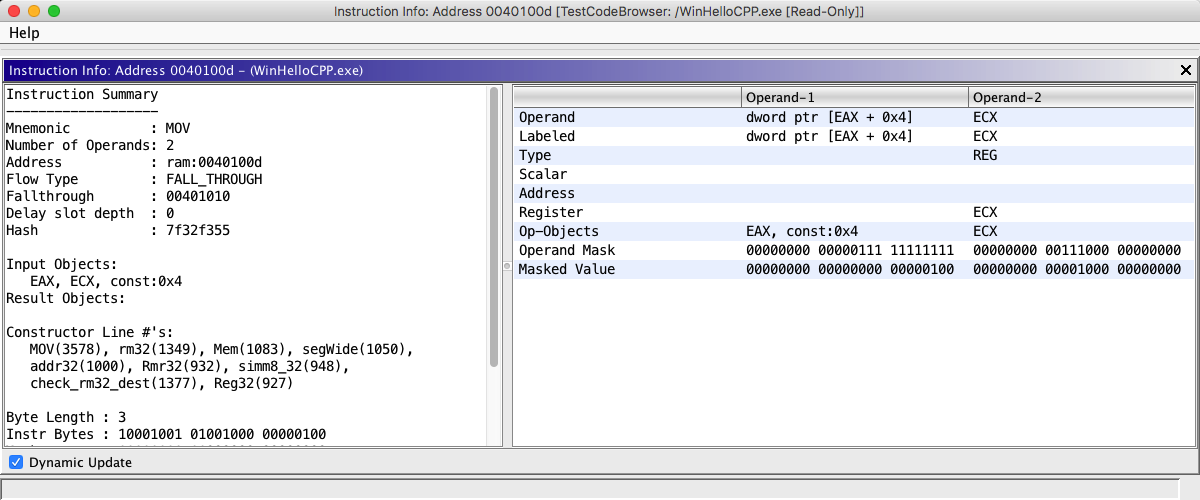Screen dimensions: 1200x500
Task: Open the Help menu
Action: coord(24,33)
